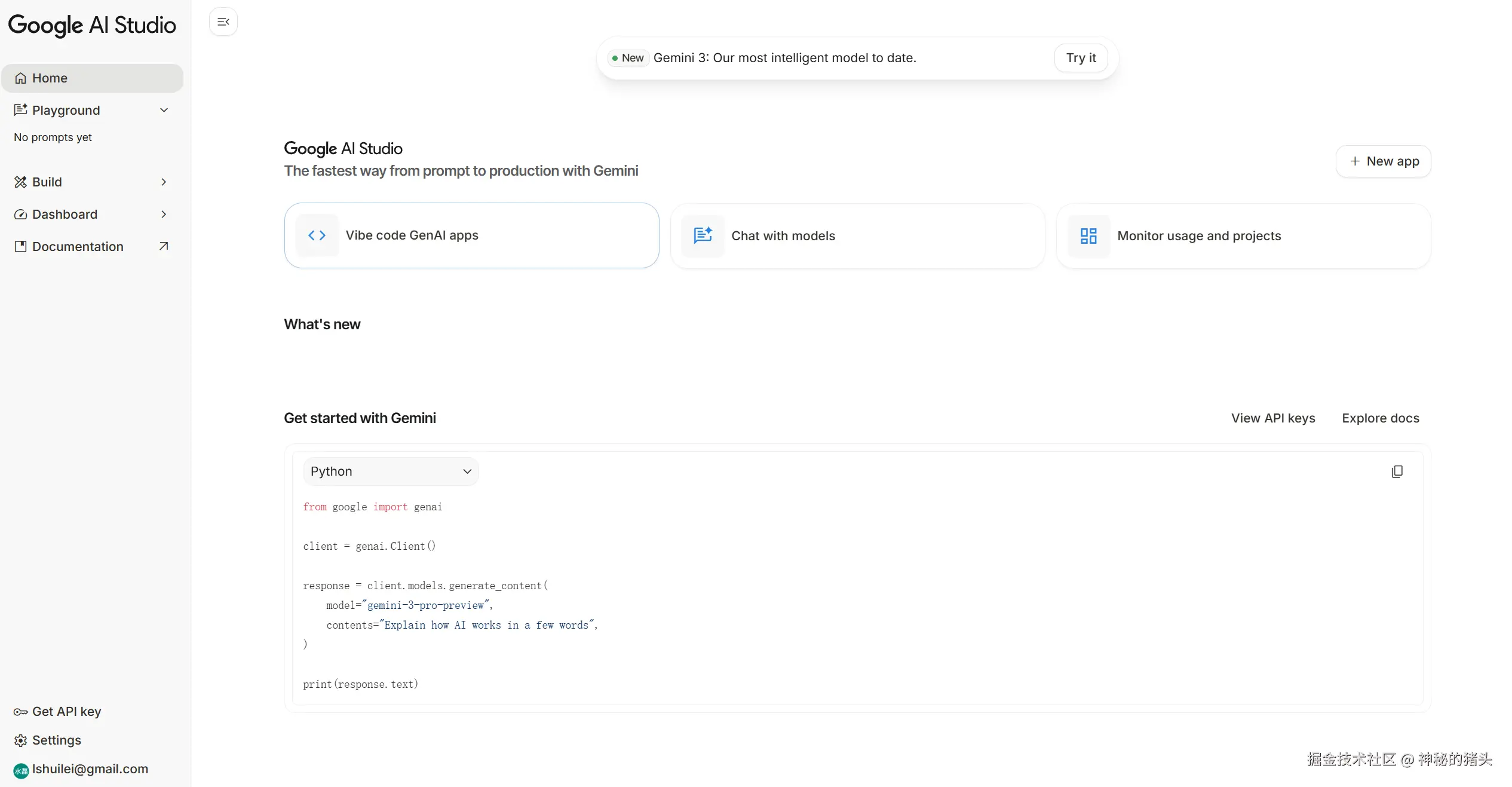This screenshot has height=787, width=1512.
Task: Open the Documentation external link arrow
Action: 164,246
